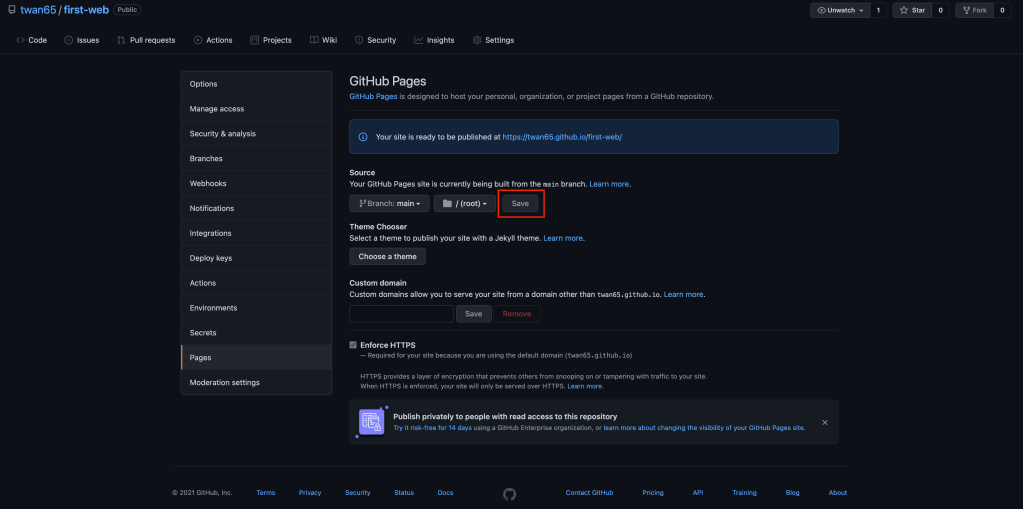
Task: Click the Choose a theme button
Action: point(387,257)
